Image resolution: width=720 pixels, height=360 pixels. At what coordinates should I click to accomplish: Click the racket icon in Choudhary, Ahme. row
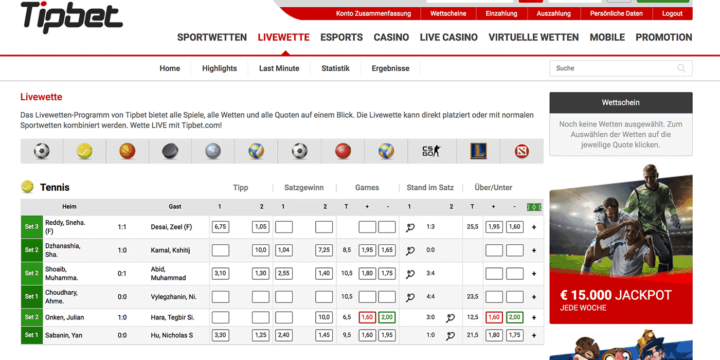(411, 297)
